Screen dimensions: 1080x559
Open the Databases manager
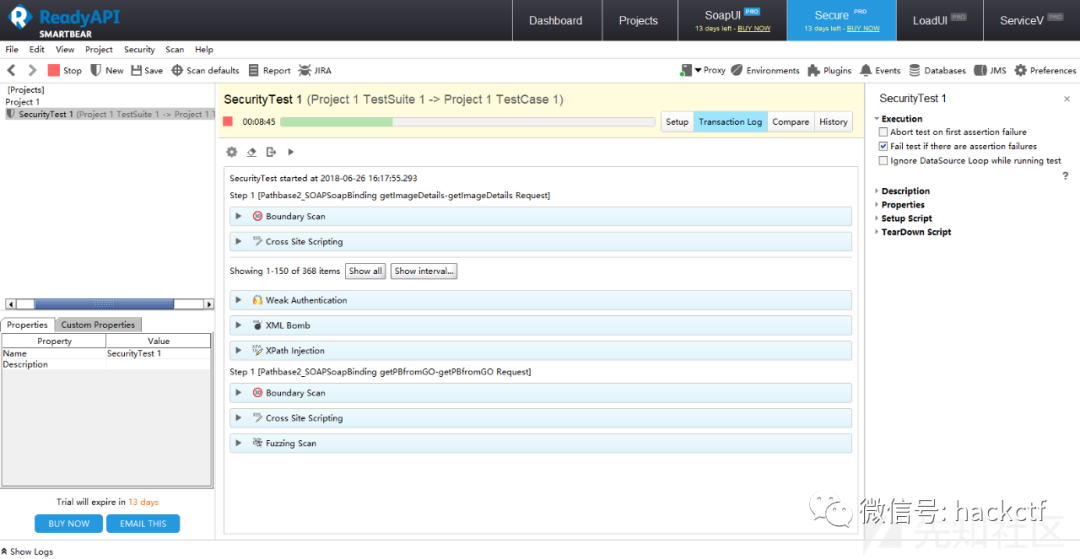point(937,70)
